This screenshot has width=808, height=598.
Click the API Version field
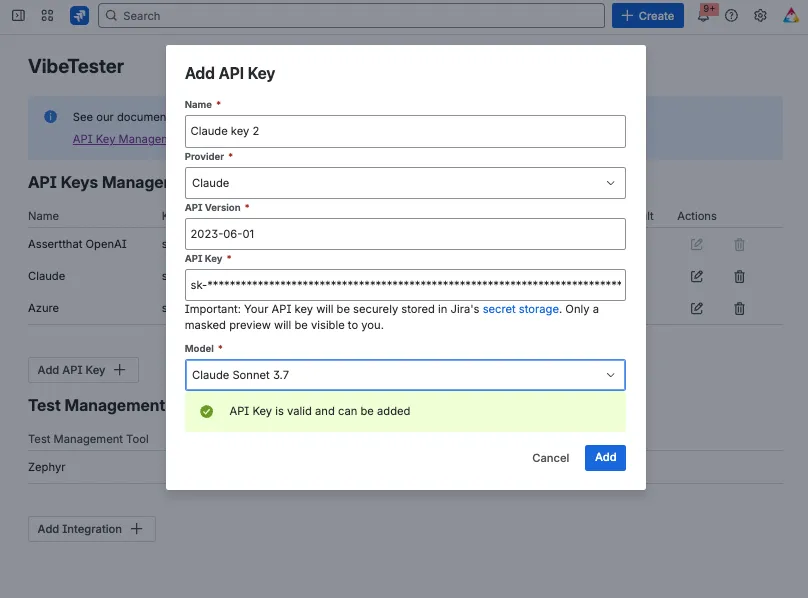click(x=405, y=234)
